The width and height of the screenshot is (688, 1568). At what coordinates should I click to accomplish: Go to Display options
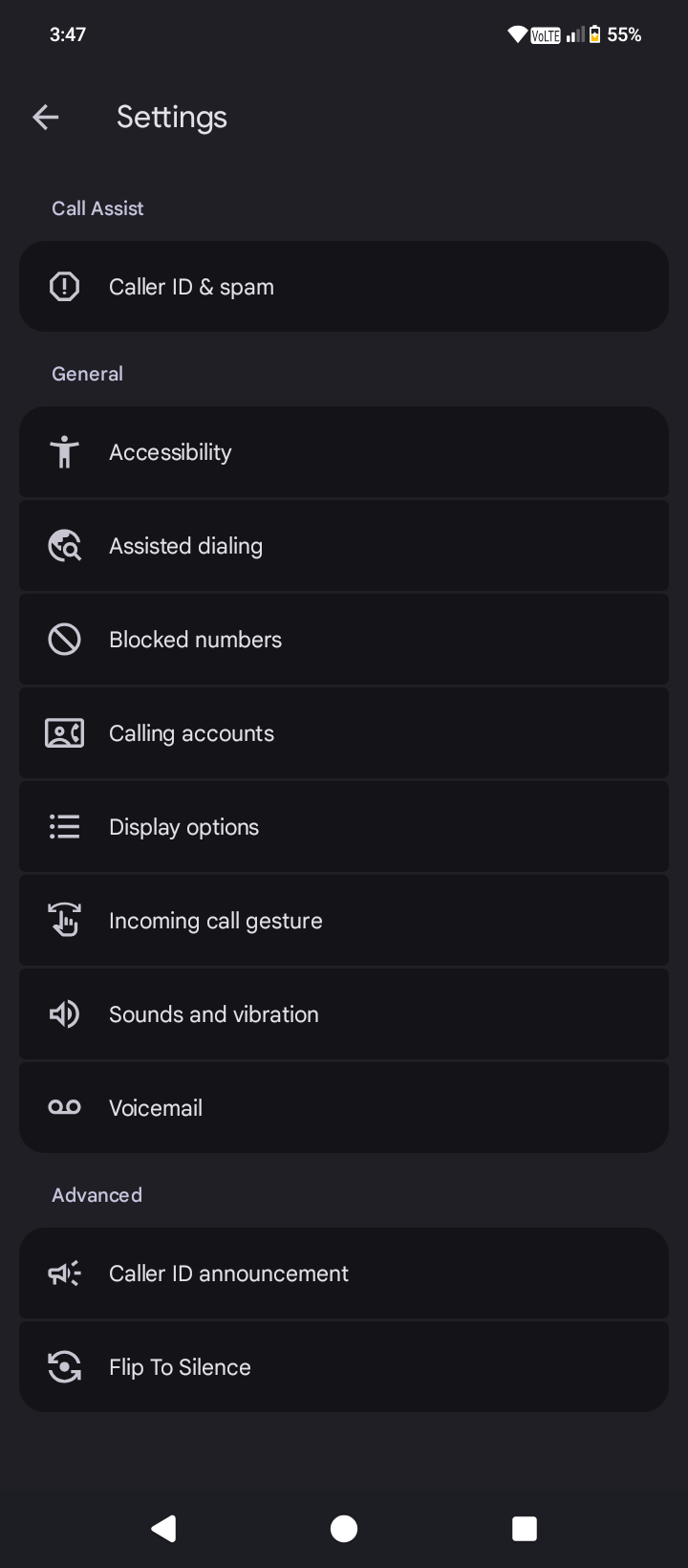click(344, 827)
